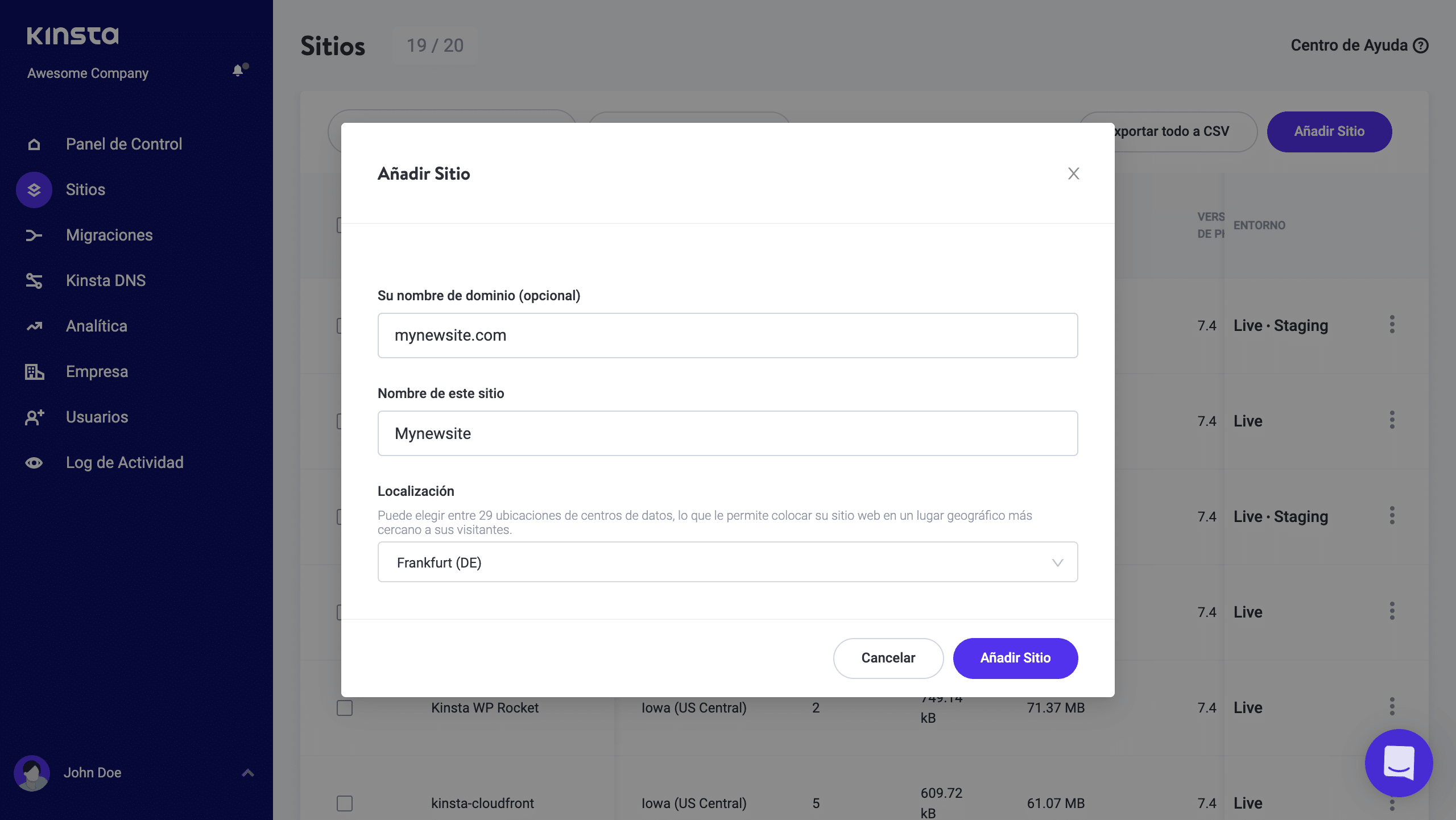Viewport: 1456px width, 820px height.
Task: Close the Añadir Sitio dialog
Action: (1073, 173)
